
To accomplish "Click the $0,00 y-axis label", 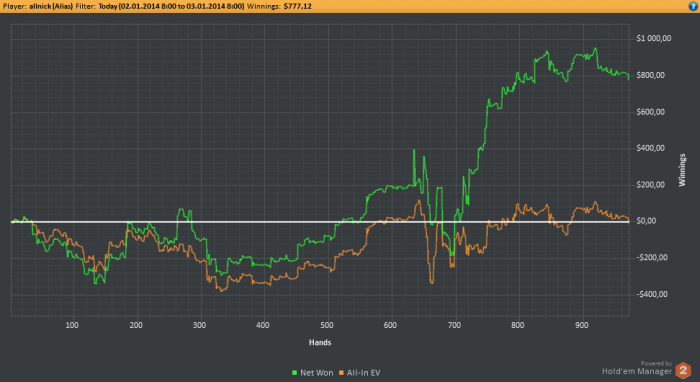I will [646, 221].
